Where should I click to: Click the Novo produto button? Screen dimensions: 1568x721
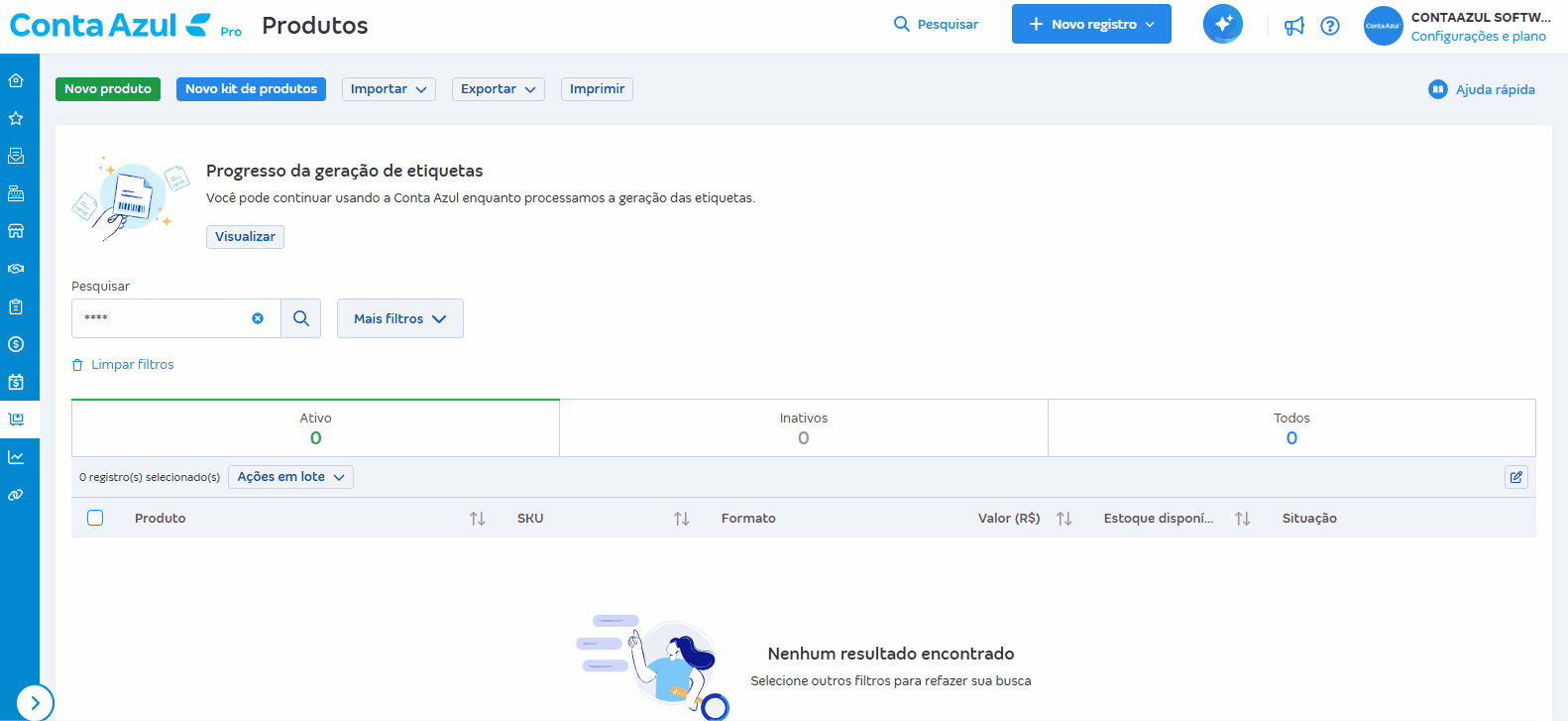coord(108,89)
